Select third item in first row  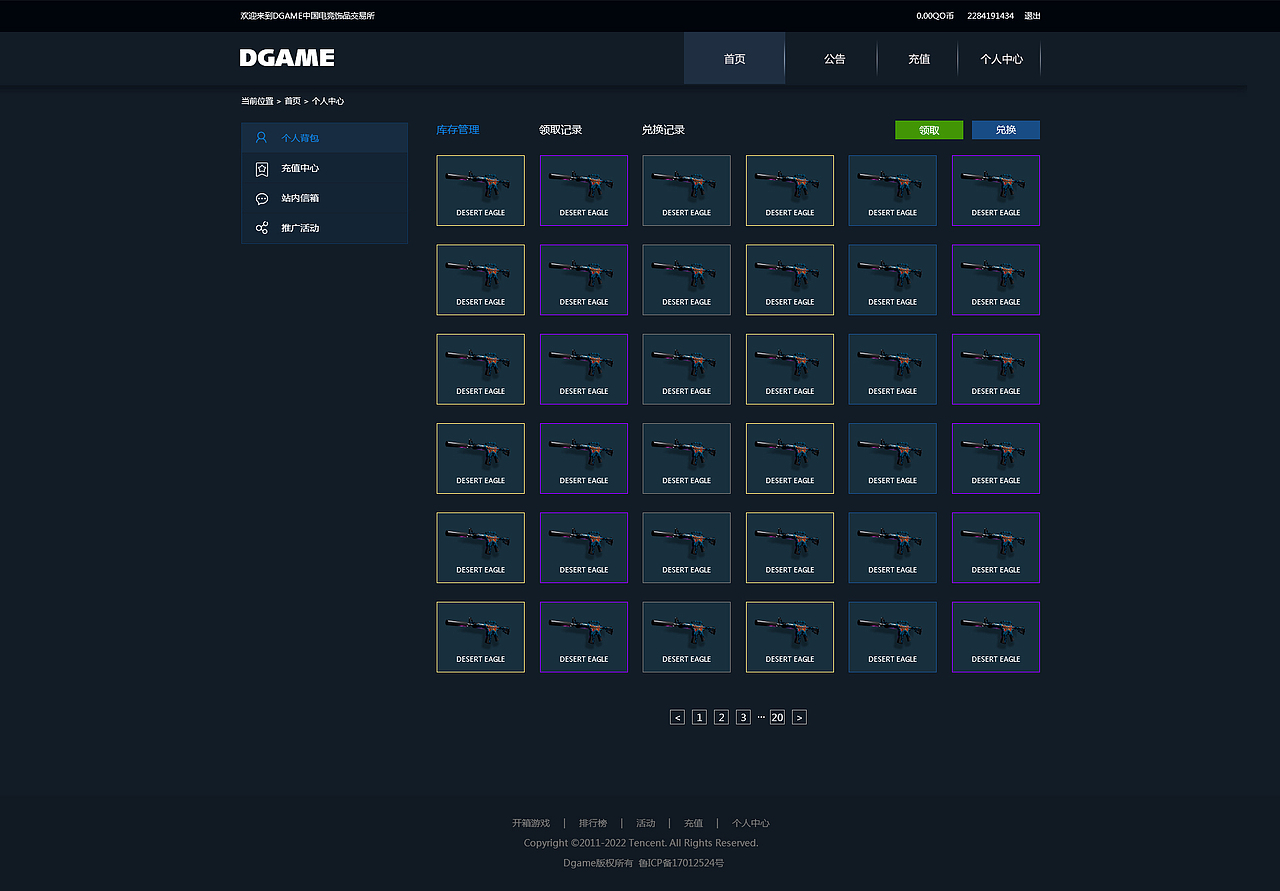coord(687,190)
